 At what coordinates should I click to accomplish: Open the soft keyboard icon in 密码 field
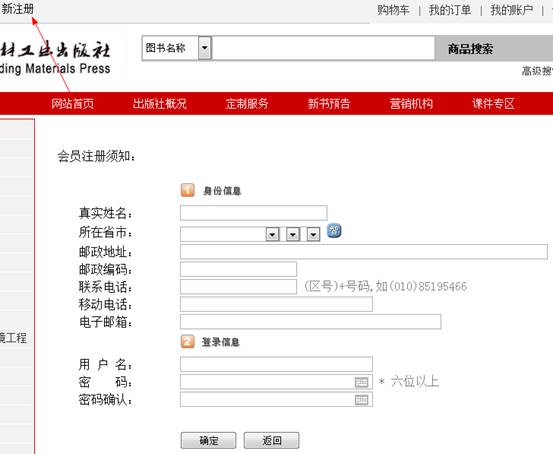(x=361, y=382)
